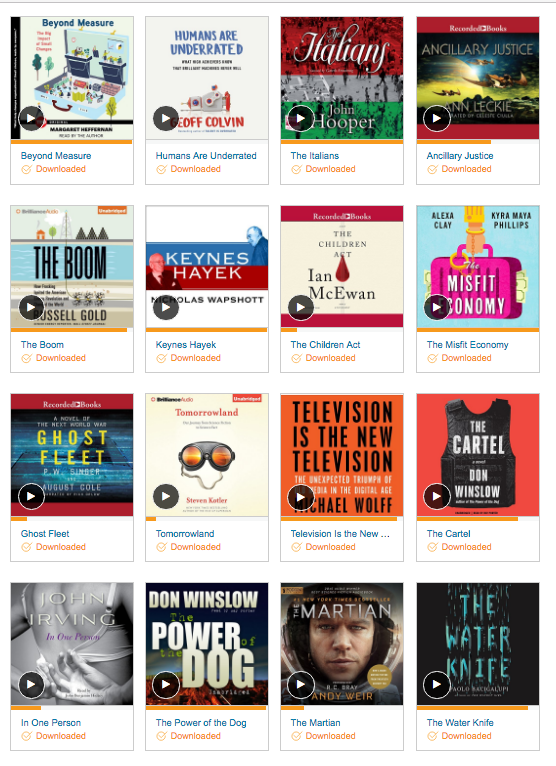Click the Downloaded checkmark icon under Television Is the New

coord(297,547)
